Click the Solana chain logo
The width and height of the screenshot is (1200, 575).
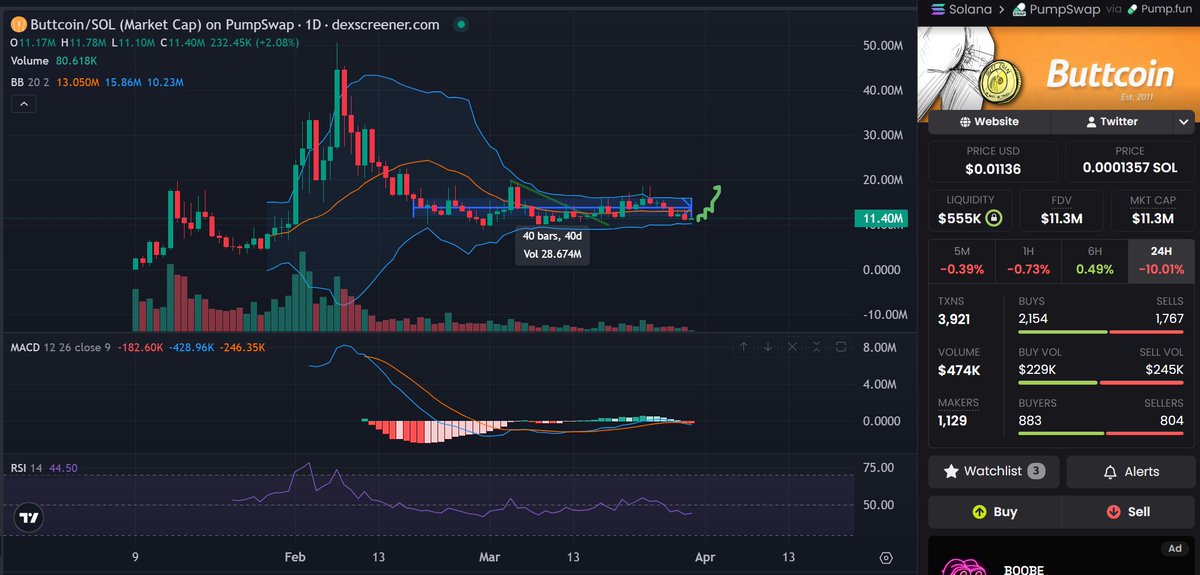[x=938, y=9]
